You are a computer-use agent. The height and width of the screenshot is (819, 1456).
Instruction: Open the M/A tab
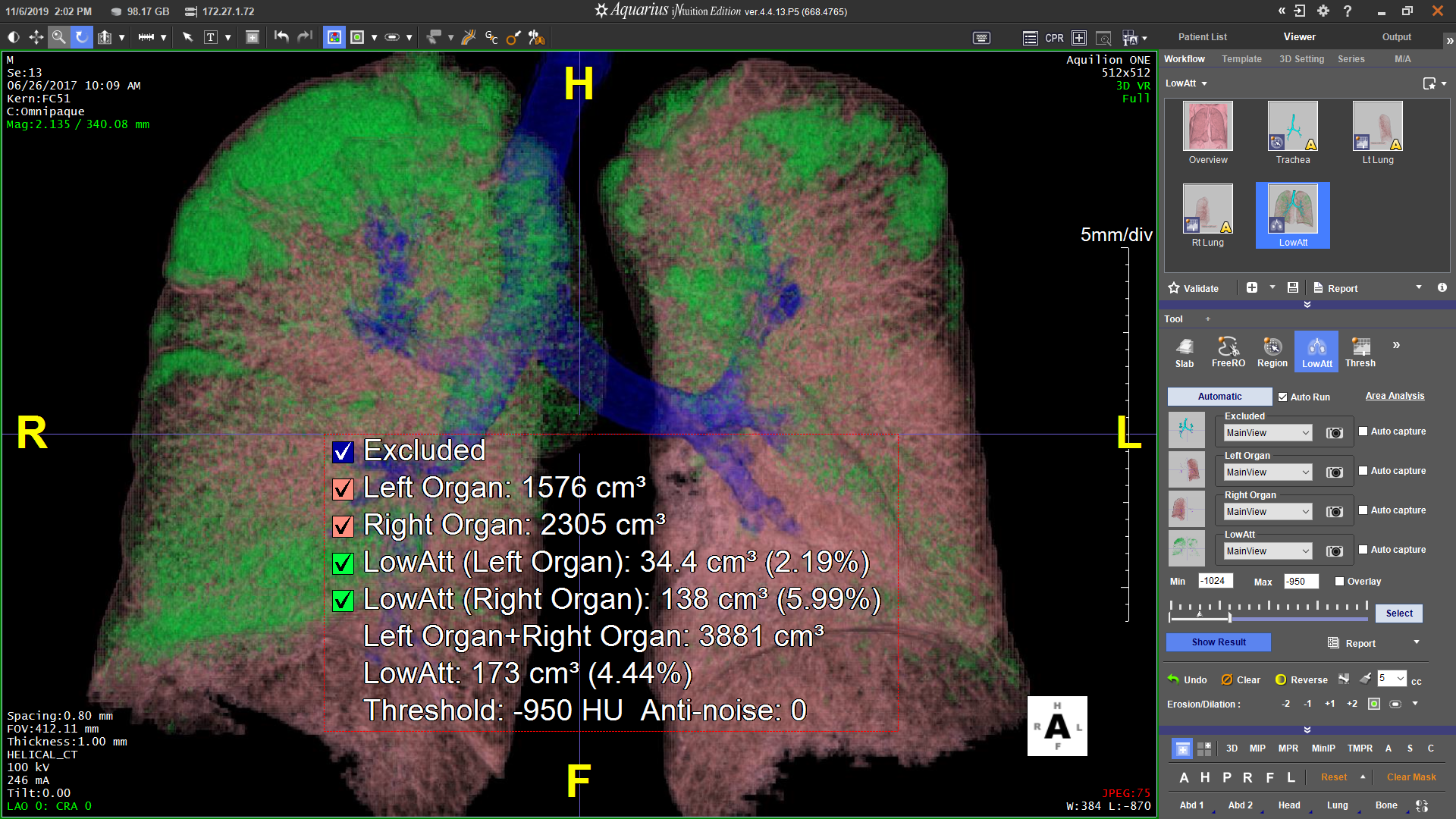tap(1403, 59)
